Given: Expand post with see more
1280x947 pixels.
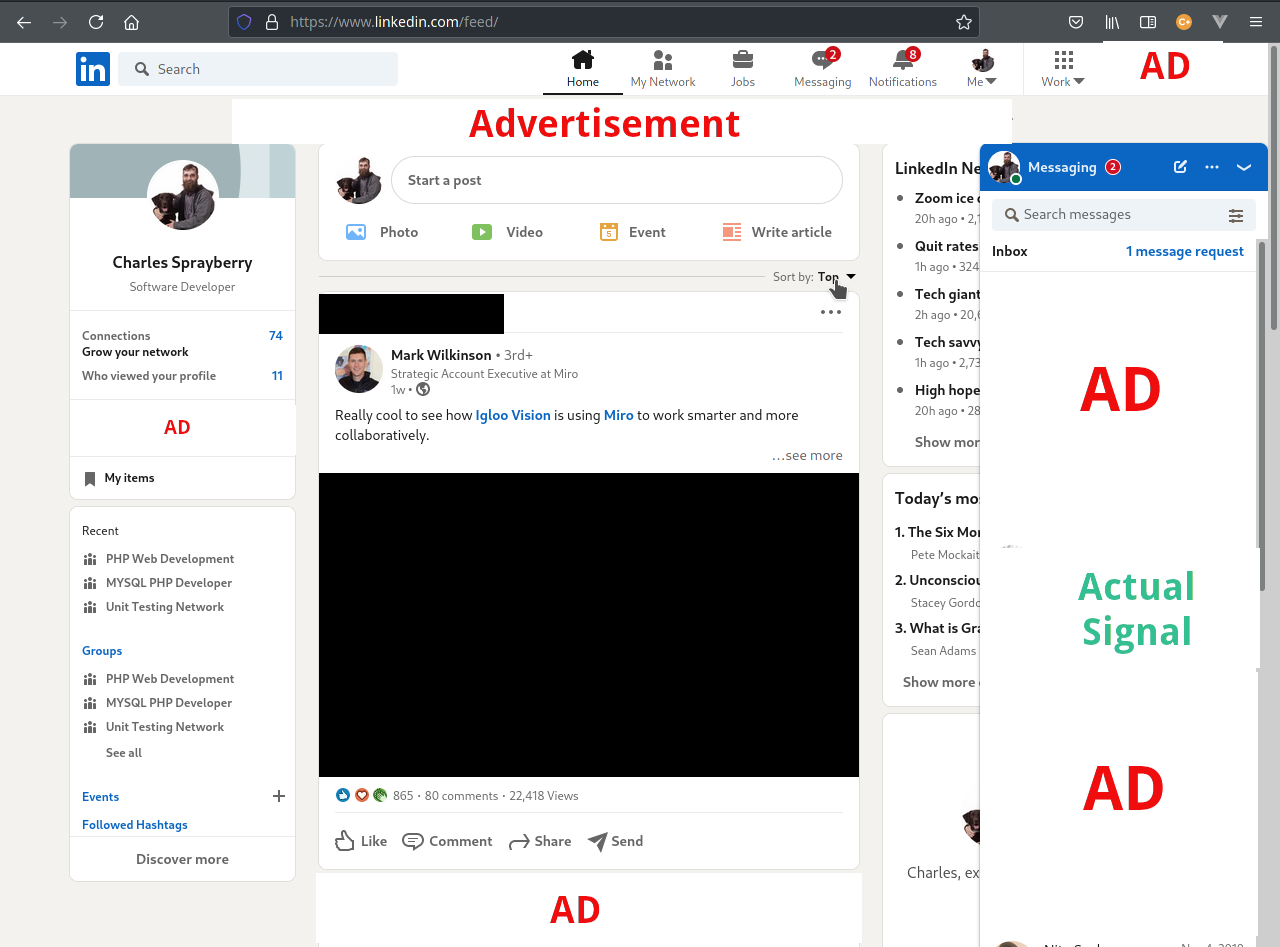Looking at the screenshot, I should (807, 456).
